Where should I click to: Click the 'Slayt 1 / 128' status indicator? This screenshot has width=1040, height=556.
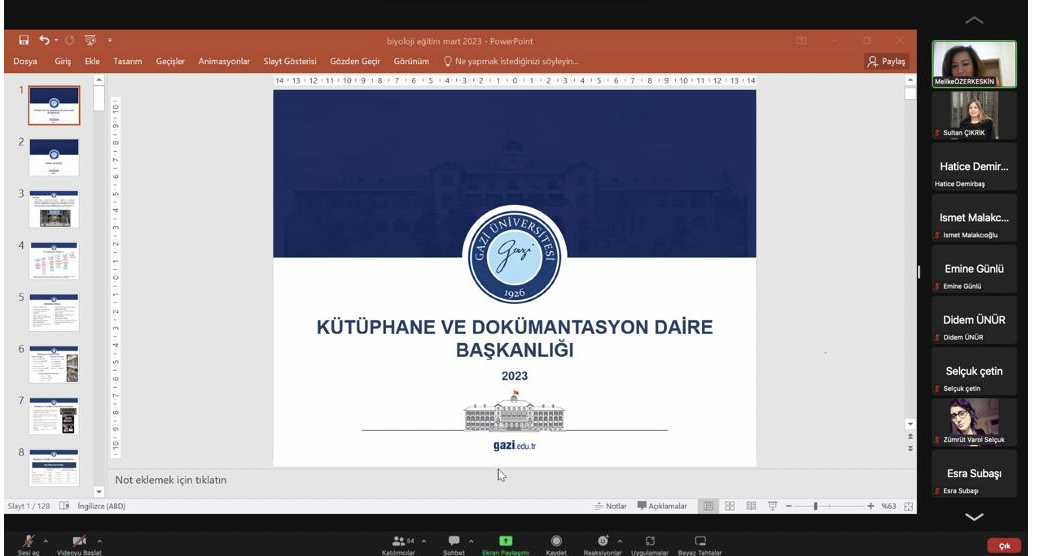click(x=29, y=506)
